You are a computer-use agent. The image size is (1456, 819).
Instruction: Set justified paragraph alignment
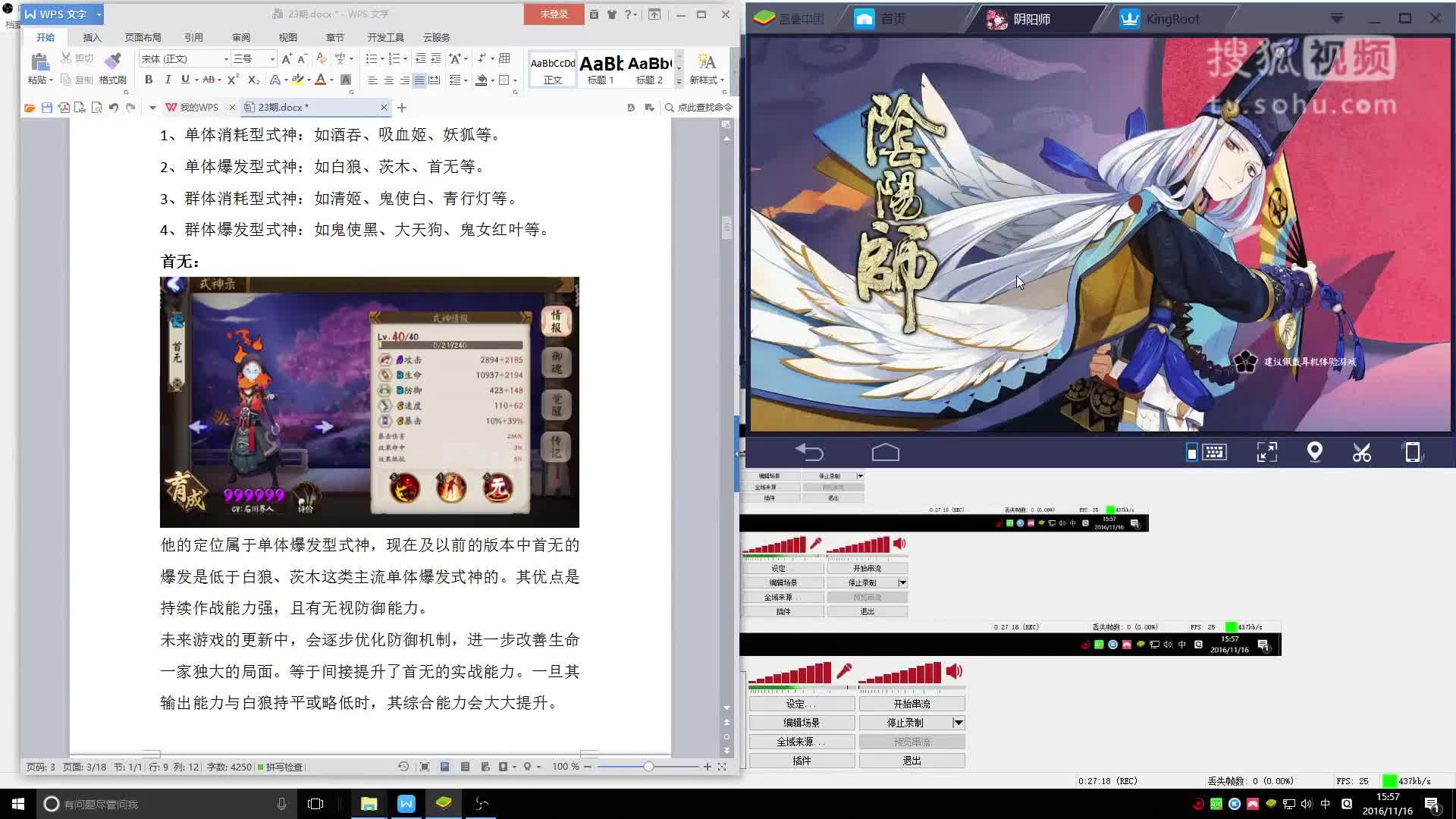(419, 80)
